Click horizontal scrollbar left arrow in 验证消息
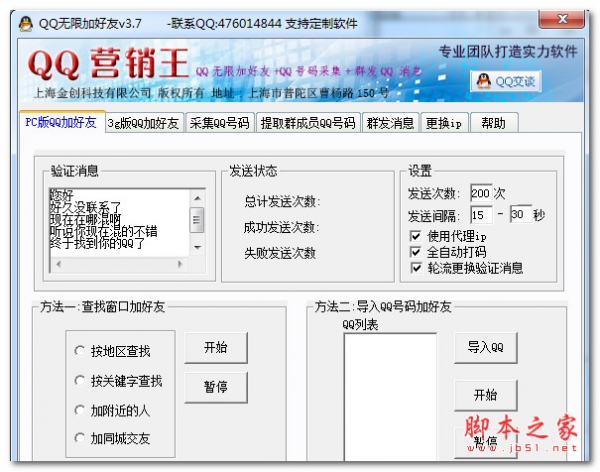This screenshot has width=600, height=472. [59, 264]
